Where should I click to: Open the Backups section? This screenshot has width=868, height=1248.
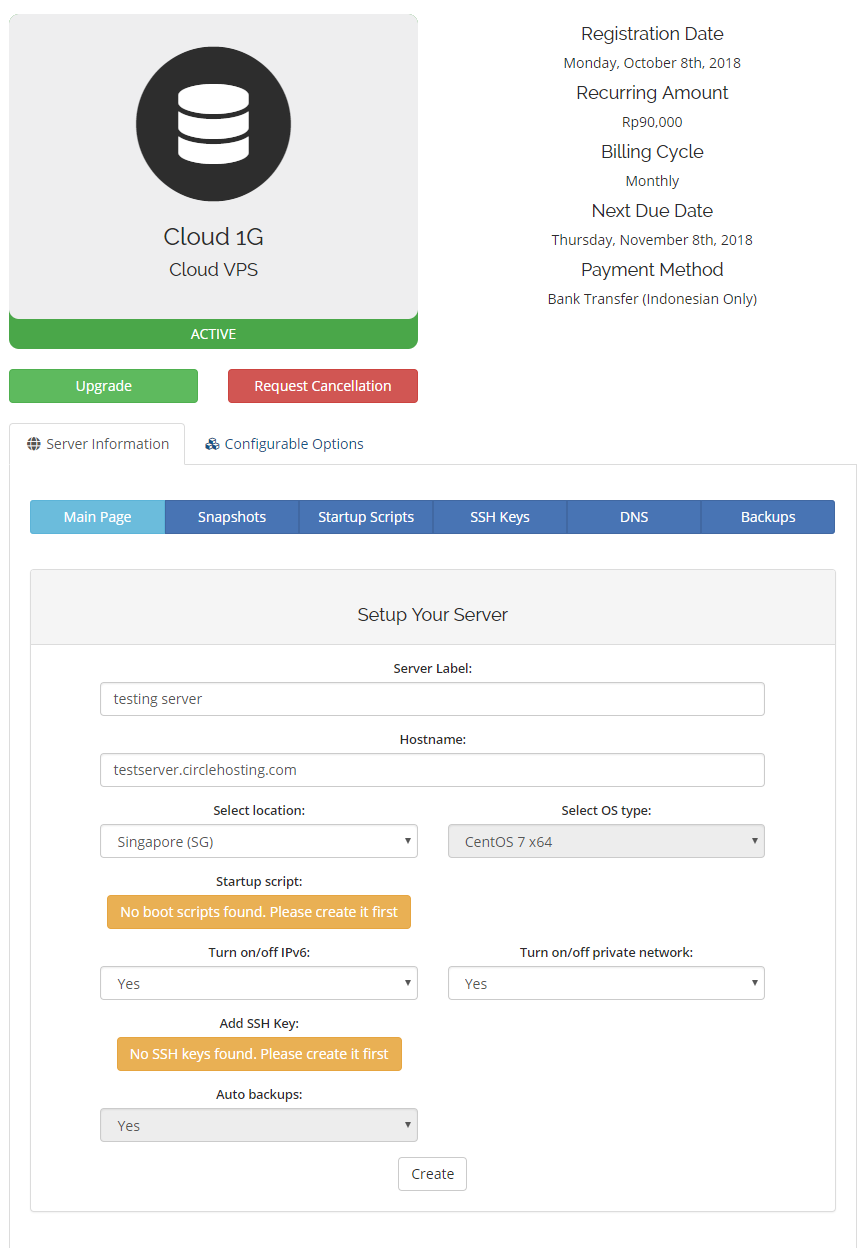tap(768, 517)
